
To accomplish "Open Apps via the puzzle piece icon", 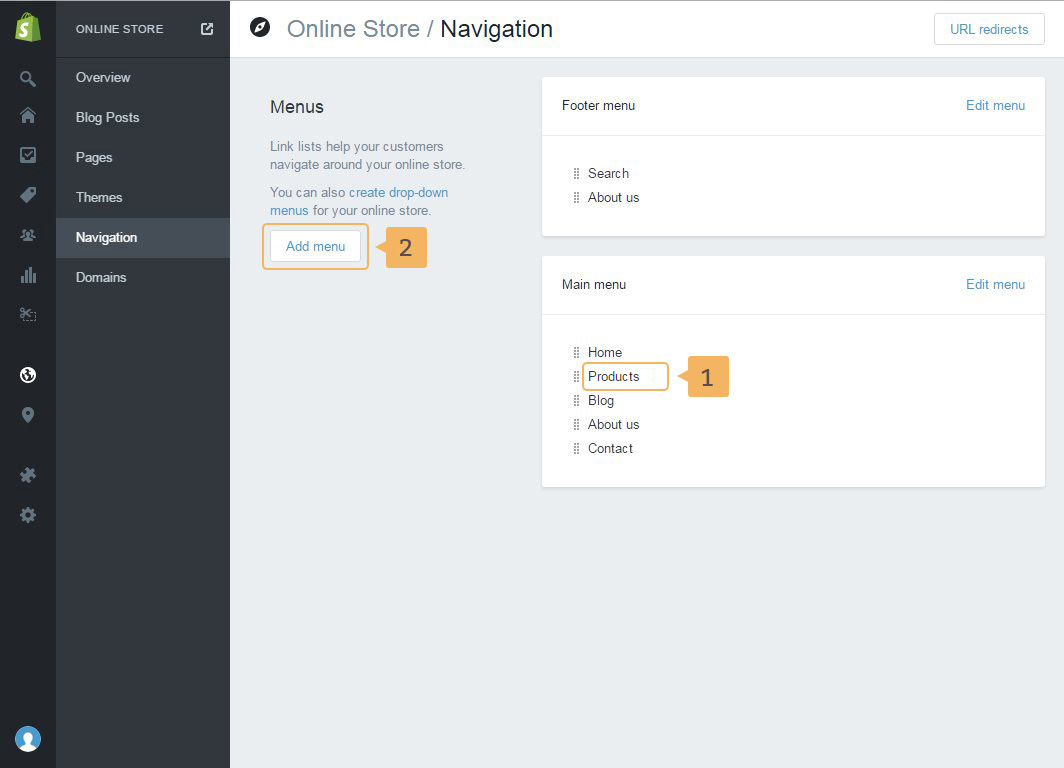I will [28, 475].
